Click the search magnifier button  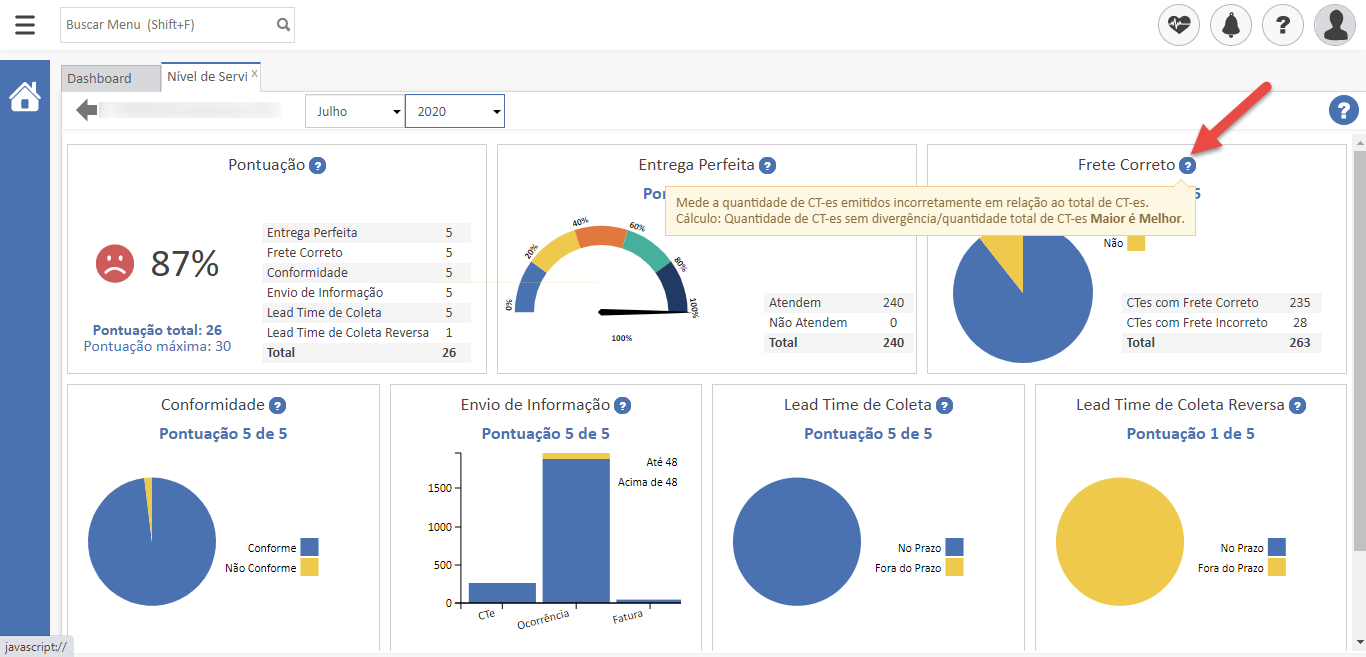[283, 25]
